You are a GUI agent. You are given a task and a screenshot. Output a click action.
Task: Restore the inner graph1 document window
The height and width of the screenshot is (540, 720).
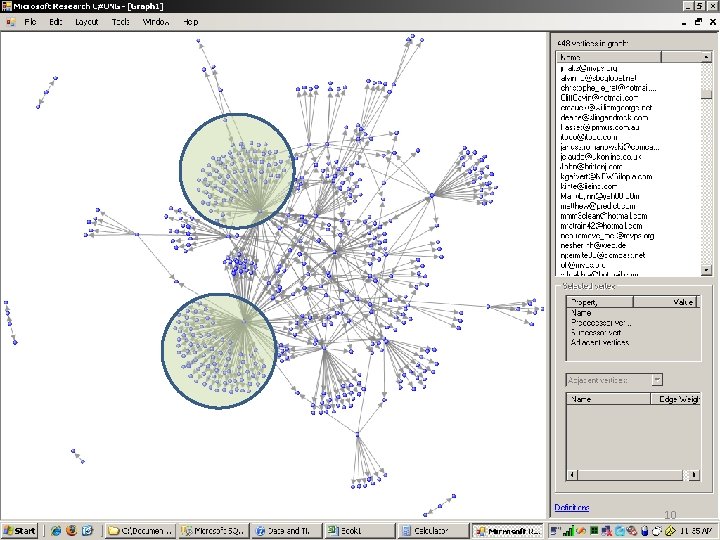pyautogui.click(x=698, y=22)
